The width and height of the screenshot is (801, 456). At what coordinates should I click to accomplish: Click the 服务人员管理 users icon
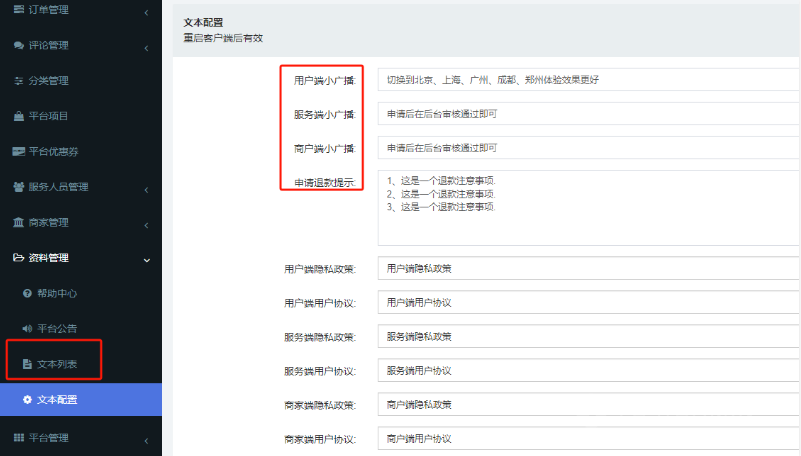[x=19, y=187]
